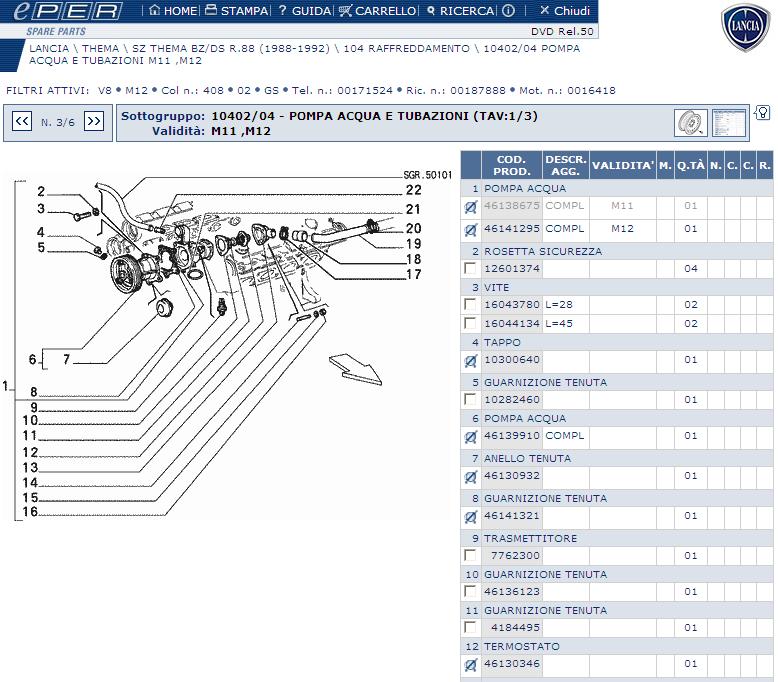Click ROSETTA SICUREZZA row heading
Image resolution: width=778 pixels, height=682 pixels.
543,251
